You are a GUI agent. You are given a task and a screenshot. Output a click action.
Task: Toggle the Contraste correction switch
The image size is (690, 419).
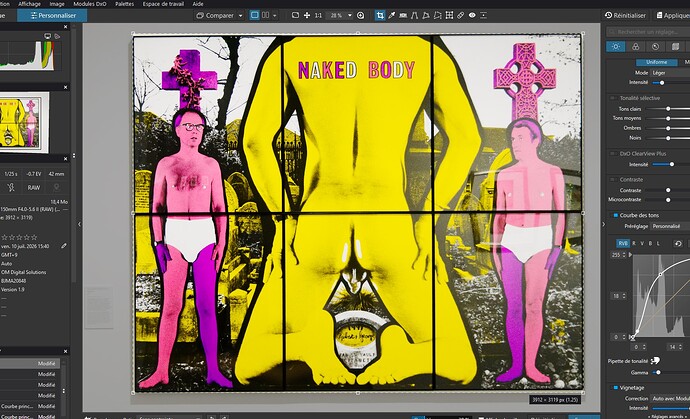(x=614, y=180)
